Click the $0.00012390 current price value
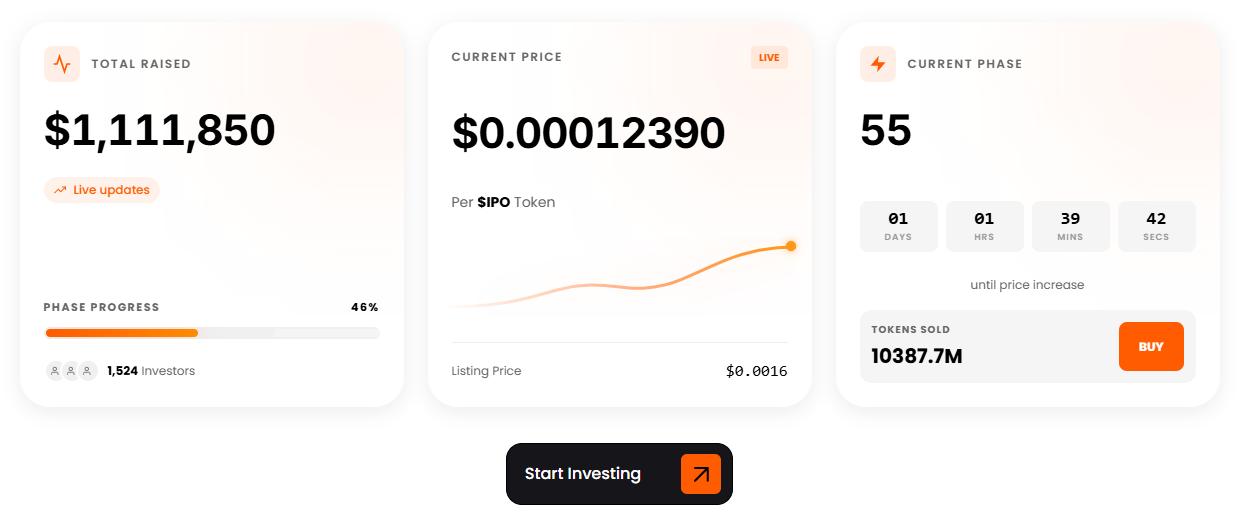The image size is (1242, 519). 588,133
